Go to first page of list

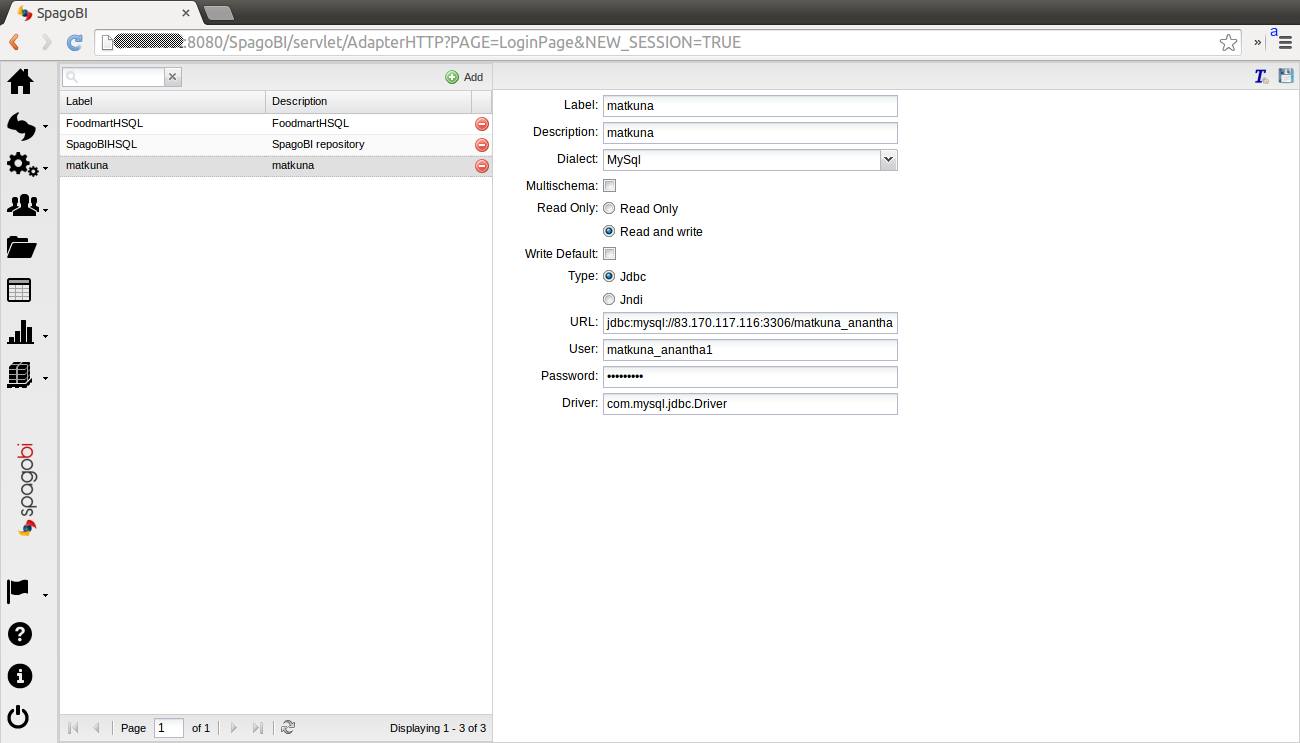click(73, 728)
